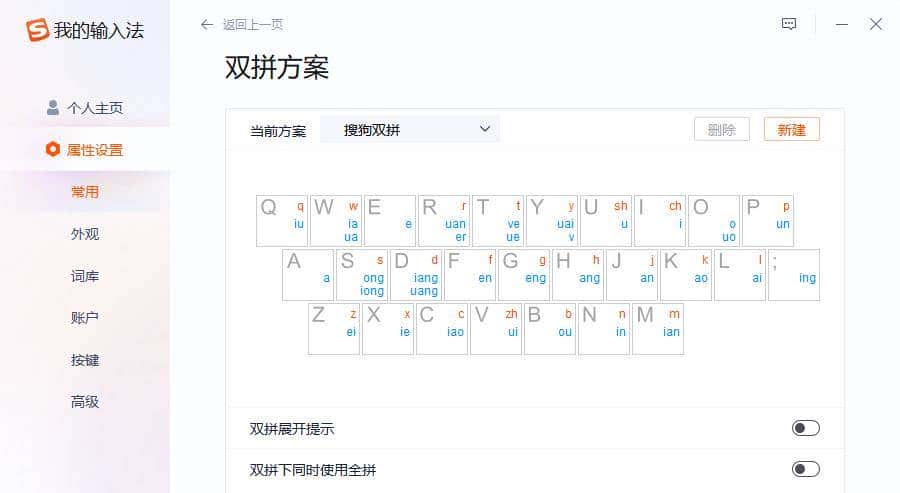The height and width of the screenshot is (493, 900).
Task: Open the 当前方案 dropdown
Action: tap(410, 130)
